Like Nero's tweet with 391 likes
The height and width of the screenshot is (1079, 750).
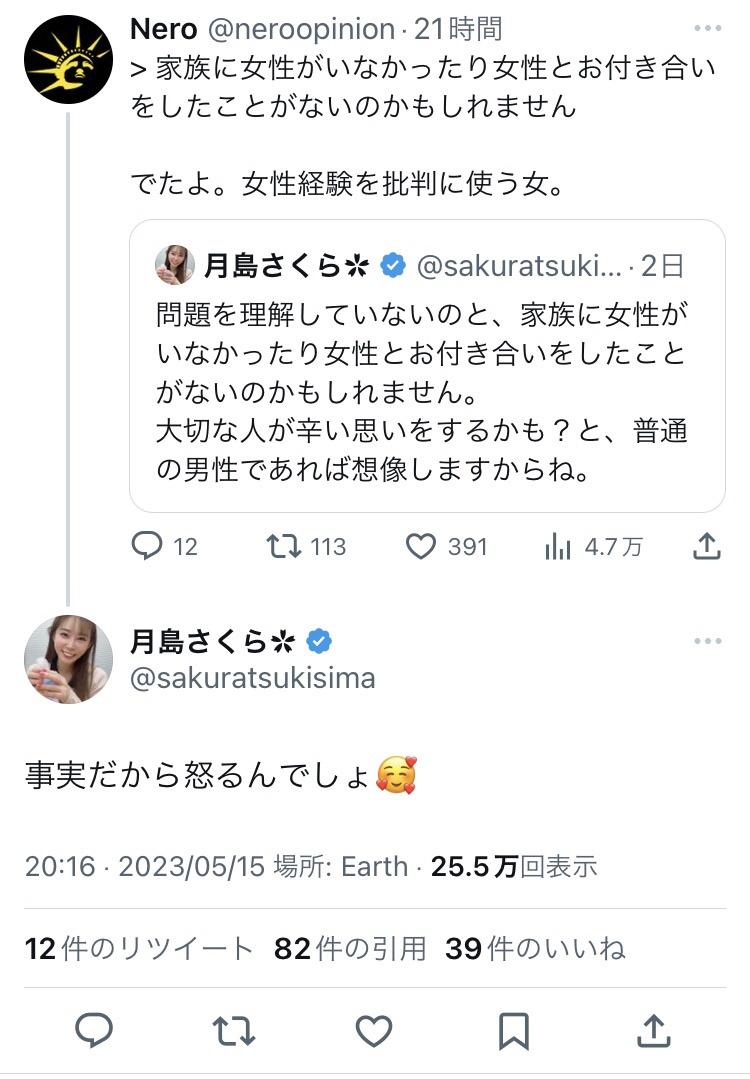421,546
